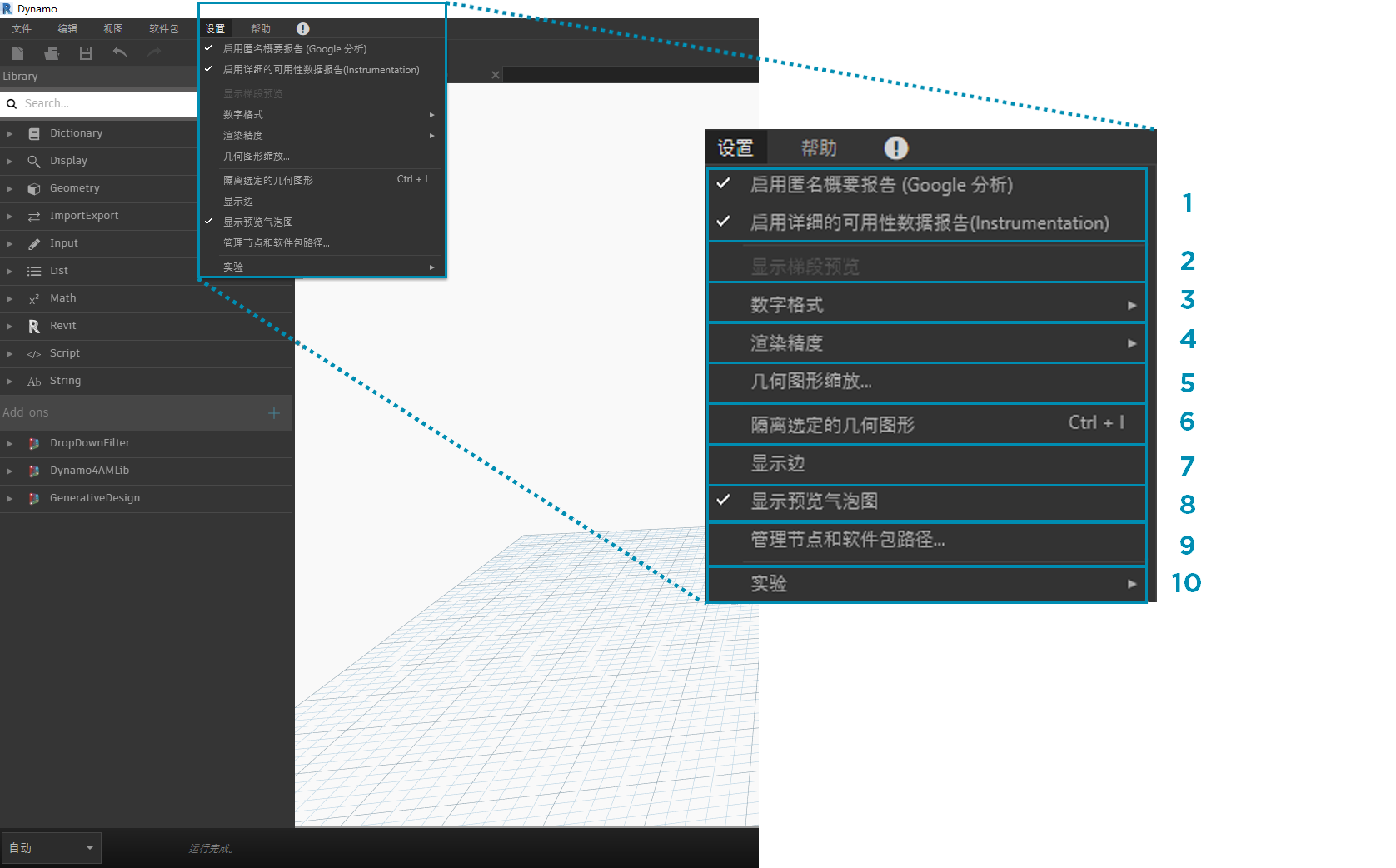Select 显示边 in the Dynamo window menu
This screenshot has height=868, width=1396.
pos(322,202)
